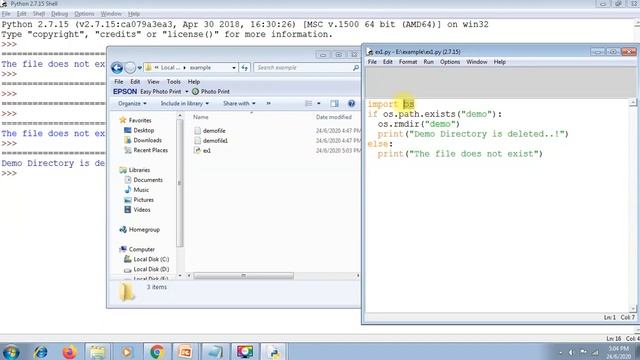Select the ex1 Python file

(207, 151)
